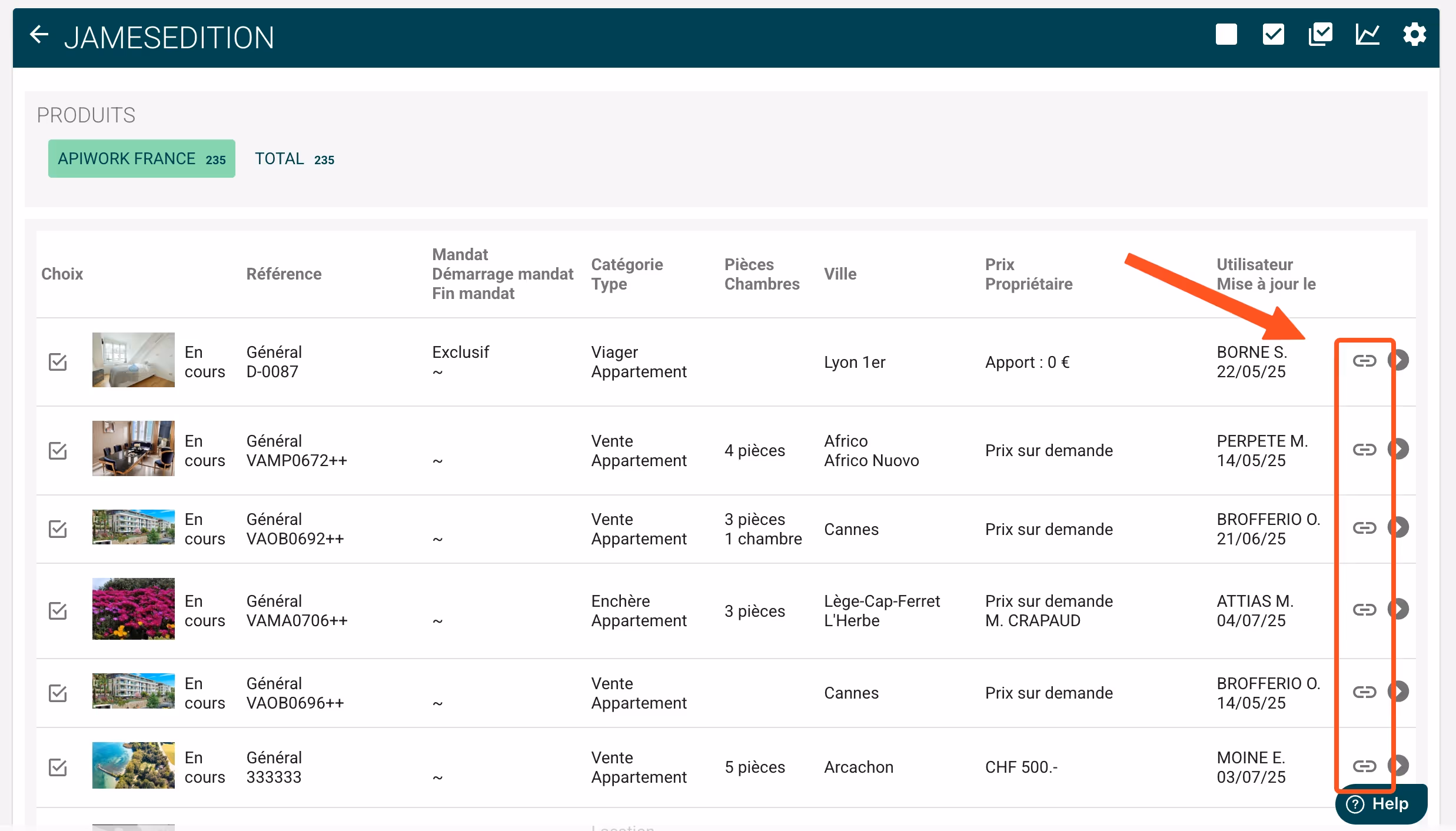The height and width of the screenshot is (831, 1456).
Task: Open the settings gear icon
Action: 1414,35
